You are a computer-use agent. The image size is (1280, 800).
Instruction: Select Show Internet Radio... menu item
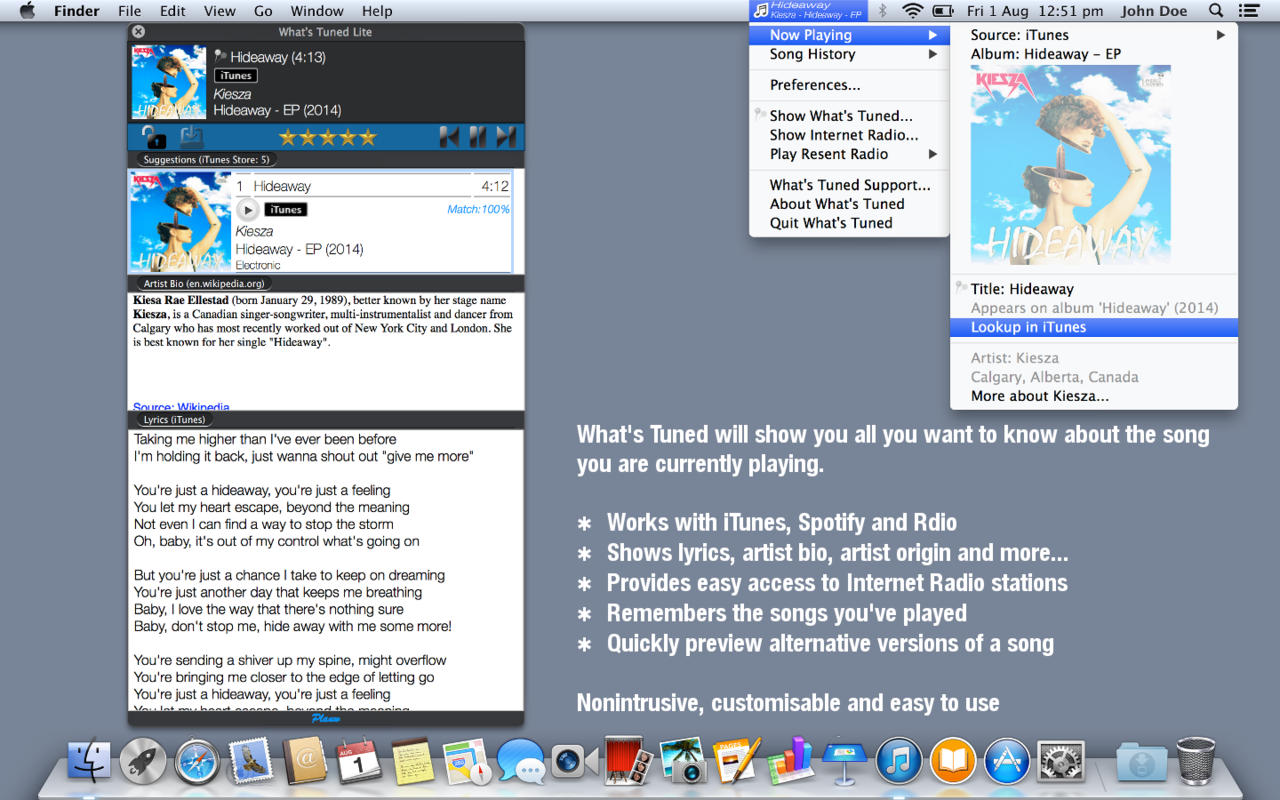tap(843, 135)
